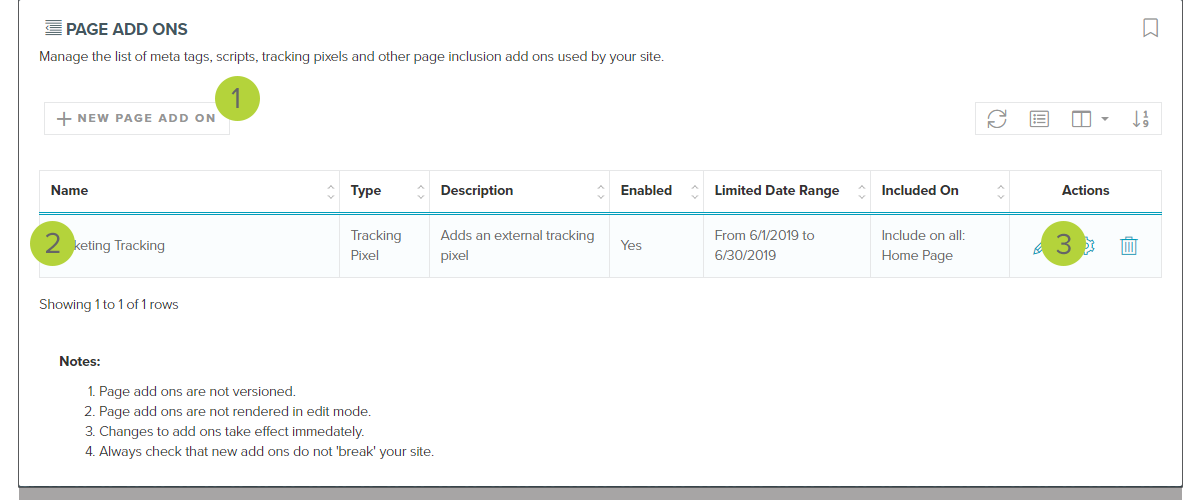Click the Include on all: Home Page cell
This screenshot has height=500, width=1200.
click(916, 245)
